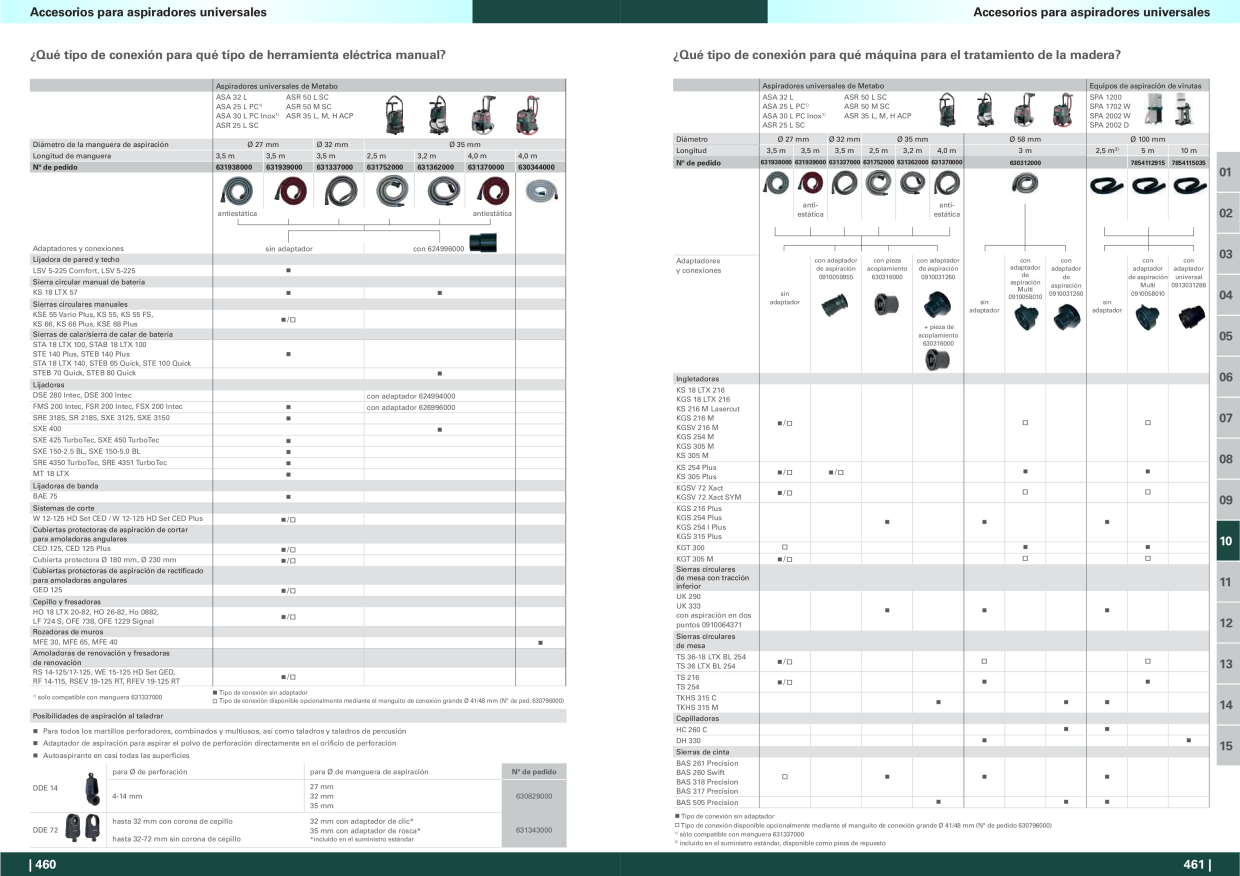Click hose image under order number 630344000
The height and width of the screenshot is (876, 1240).
pyautogui.click(x=541, y=192)
